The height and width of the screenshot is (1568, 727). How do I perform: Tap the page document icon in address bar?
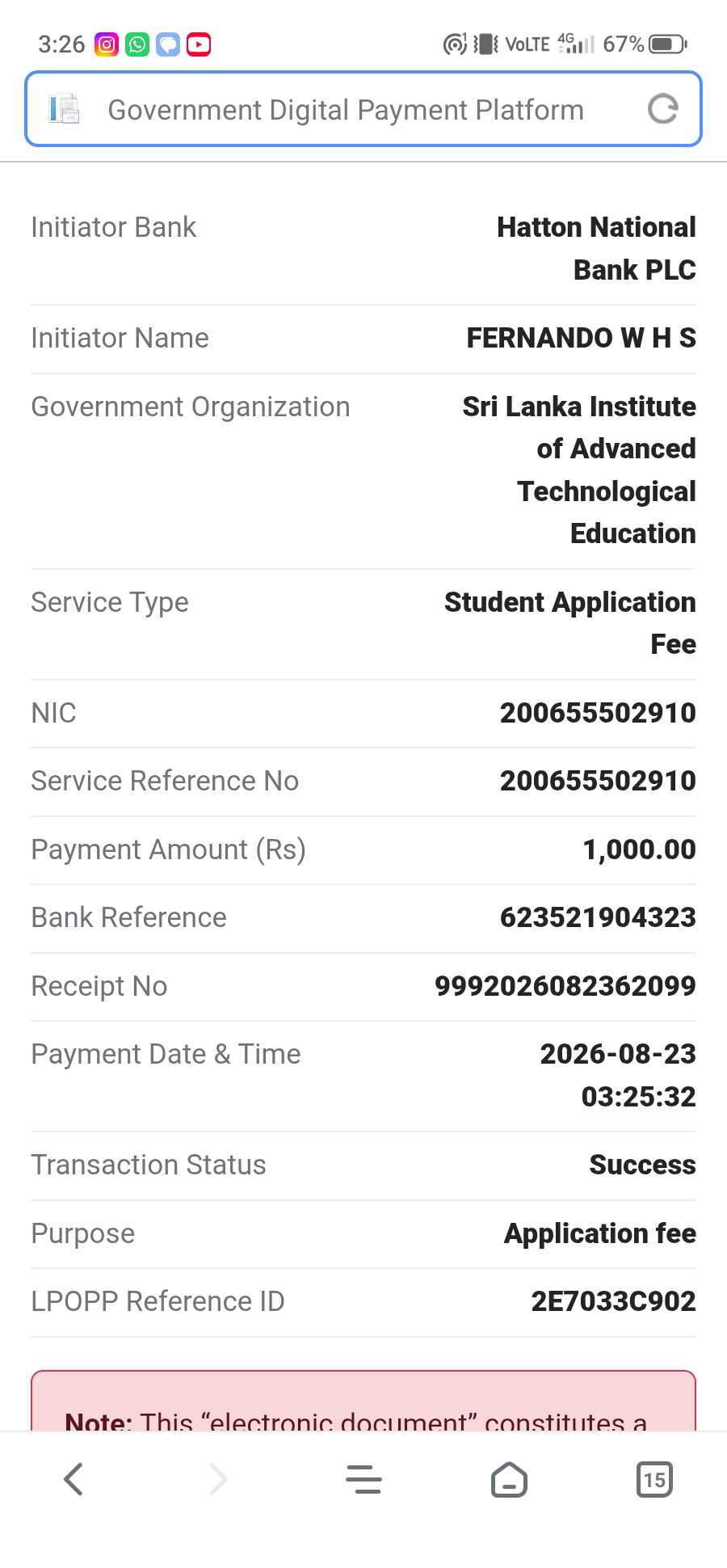64,109
